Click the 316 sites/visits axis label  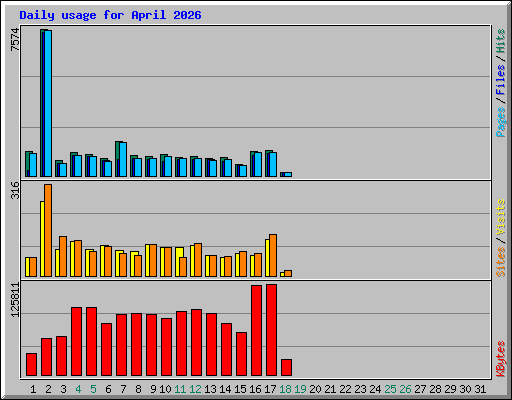15,190
